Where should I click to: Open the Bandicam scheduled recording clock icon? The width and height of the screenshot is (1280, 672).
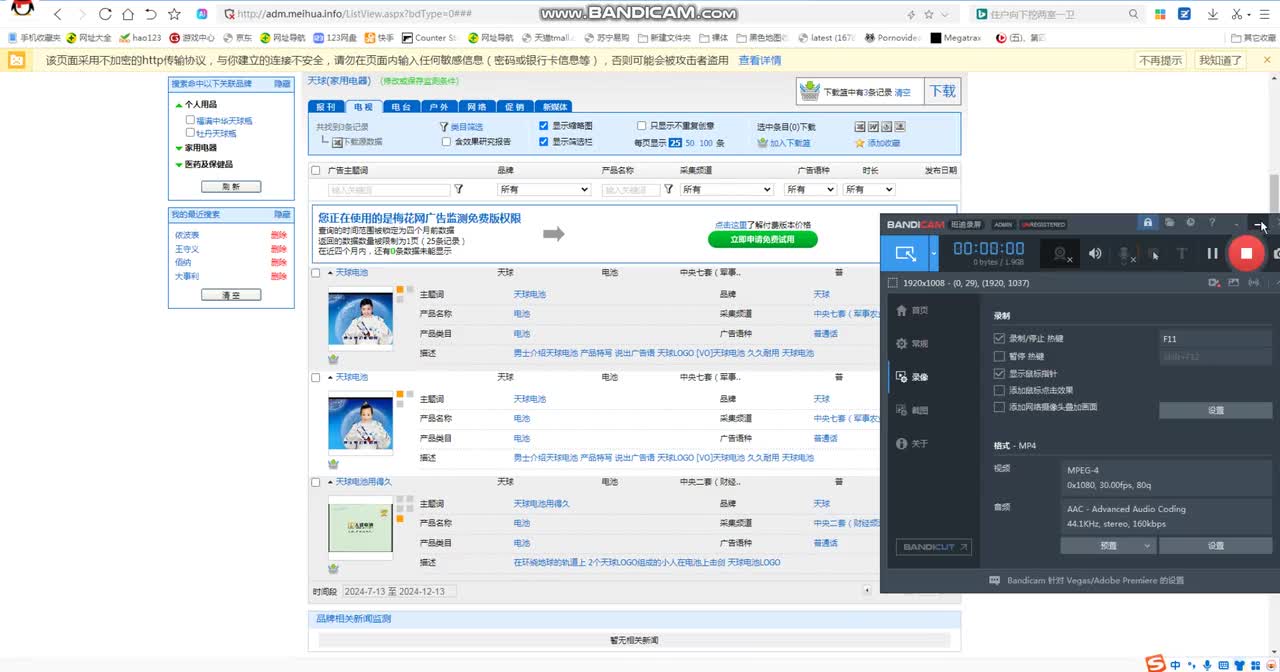[1190, 223]
